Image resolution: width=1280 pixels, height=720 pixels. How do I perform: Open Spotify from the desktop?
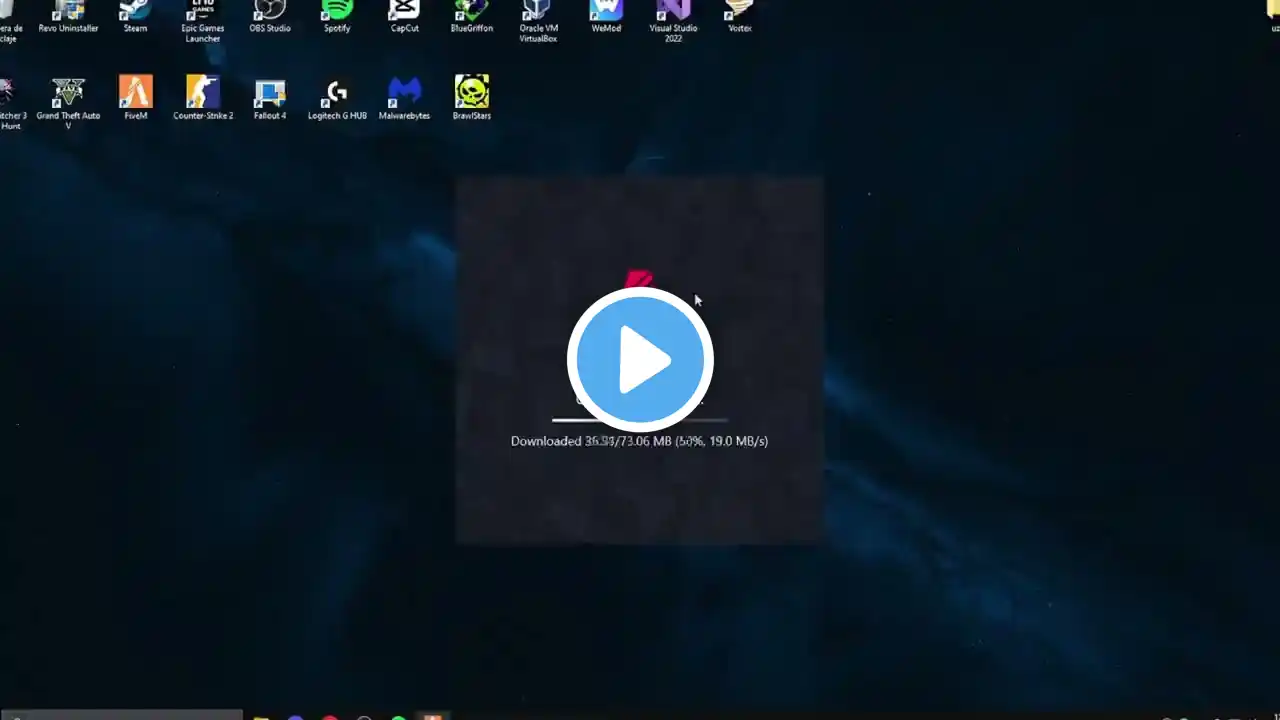click(337, 17)
